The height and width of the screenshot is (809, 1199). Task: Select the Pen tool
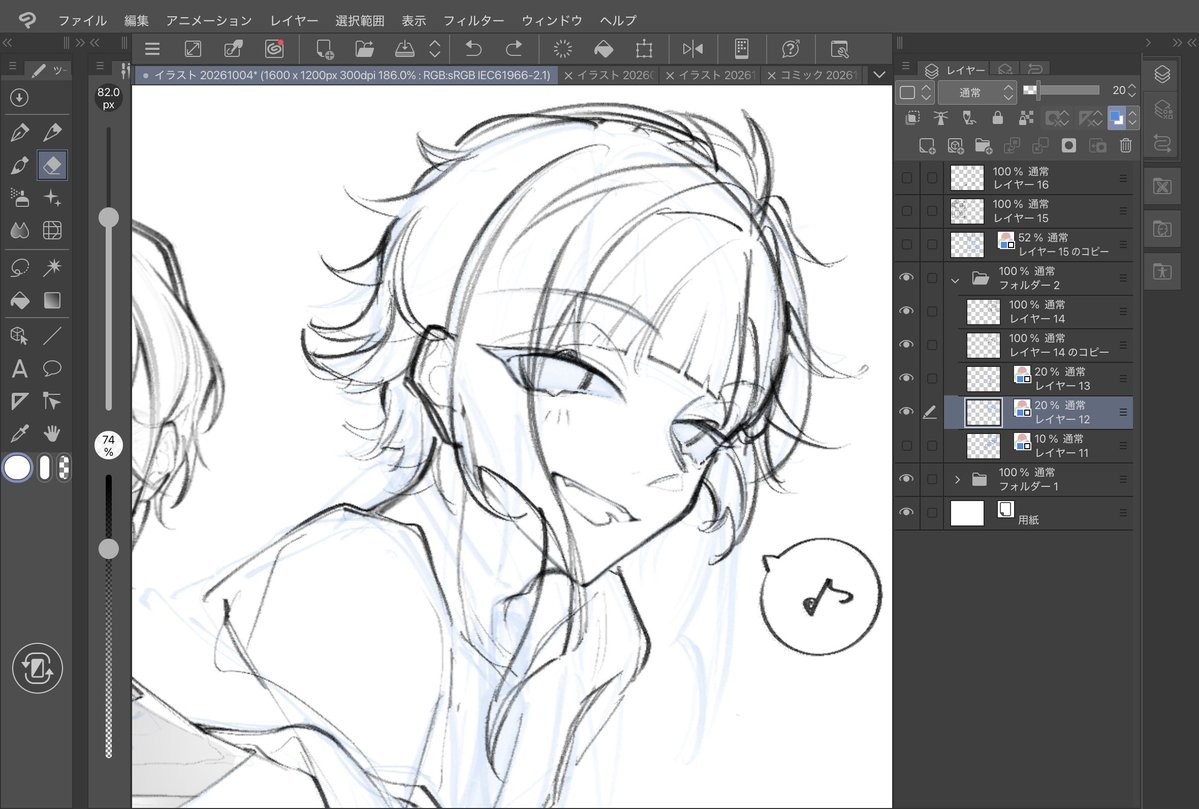click(20, 132)
